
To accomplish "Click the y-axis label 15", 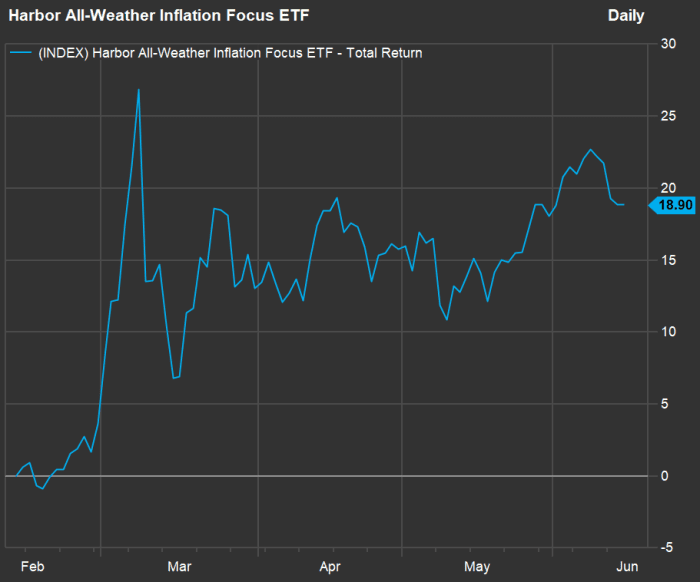I will (x=668, y=260).
